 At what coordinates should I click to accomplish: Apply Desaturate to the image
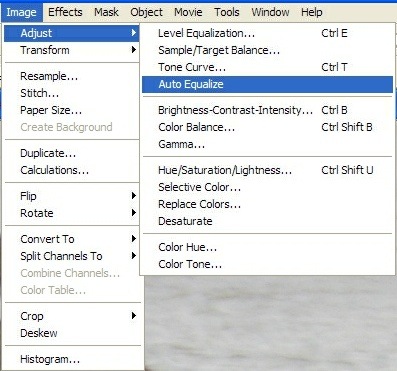[267, 221]
